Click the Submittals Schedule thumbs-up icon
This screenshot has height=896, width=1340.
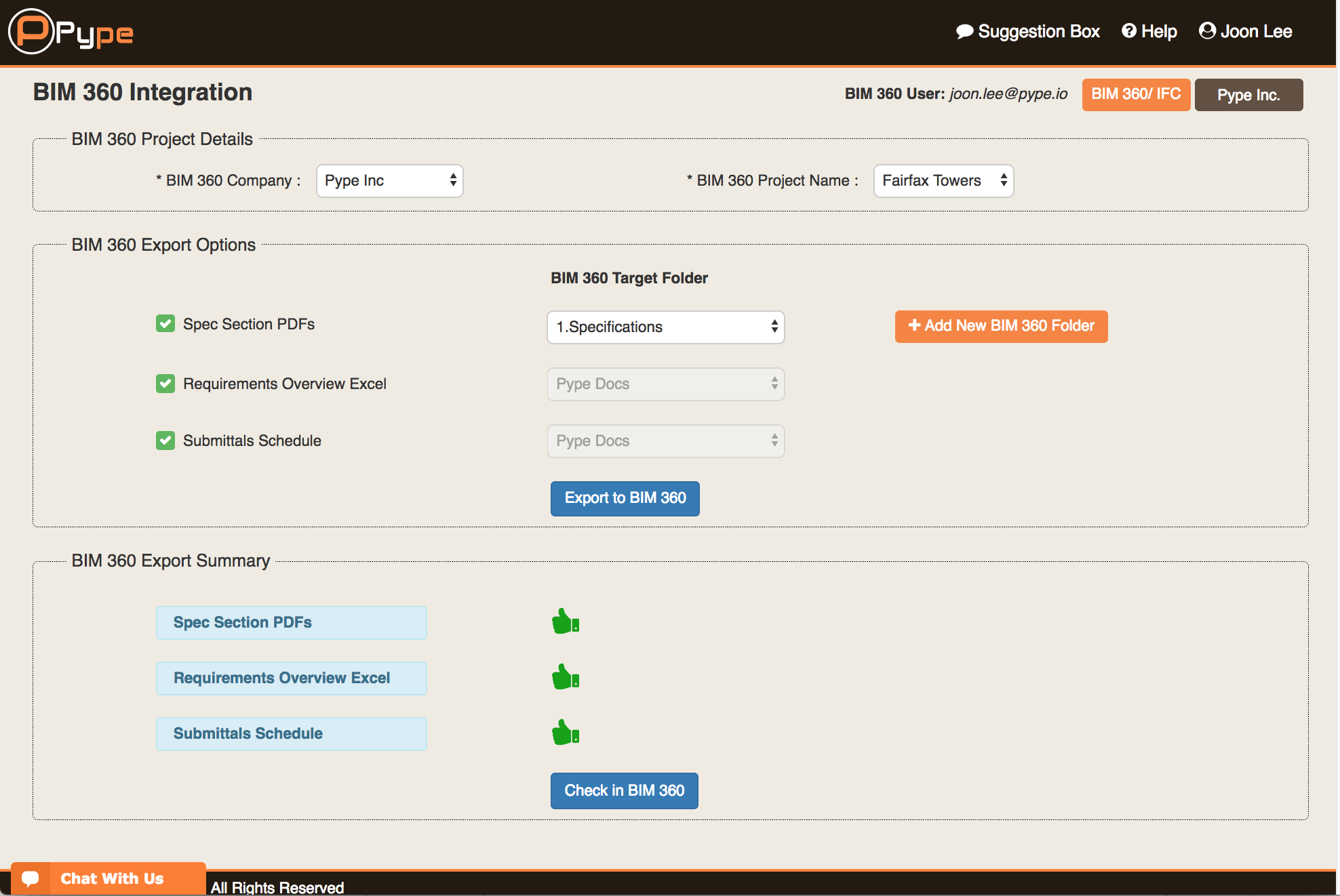point(565,733)
